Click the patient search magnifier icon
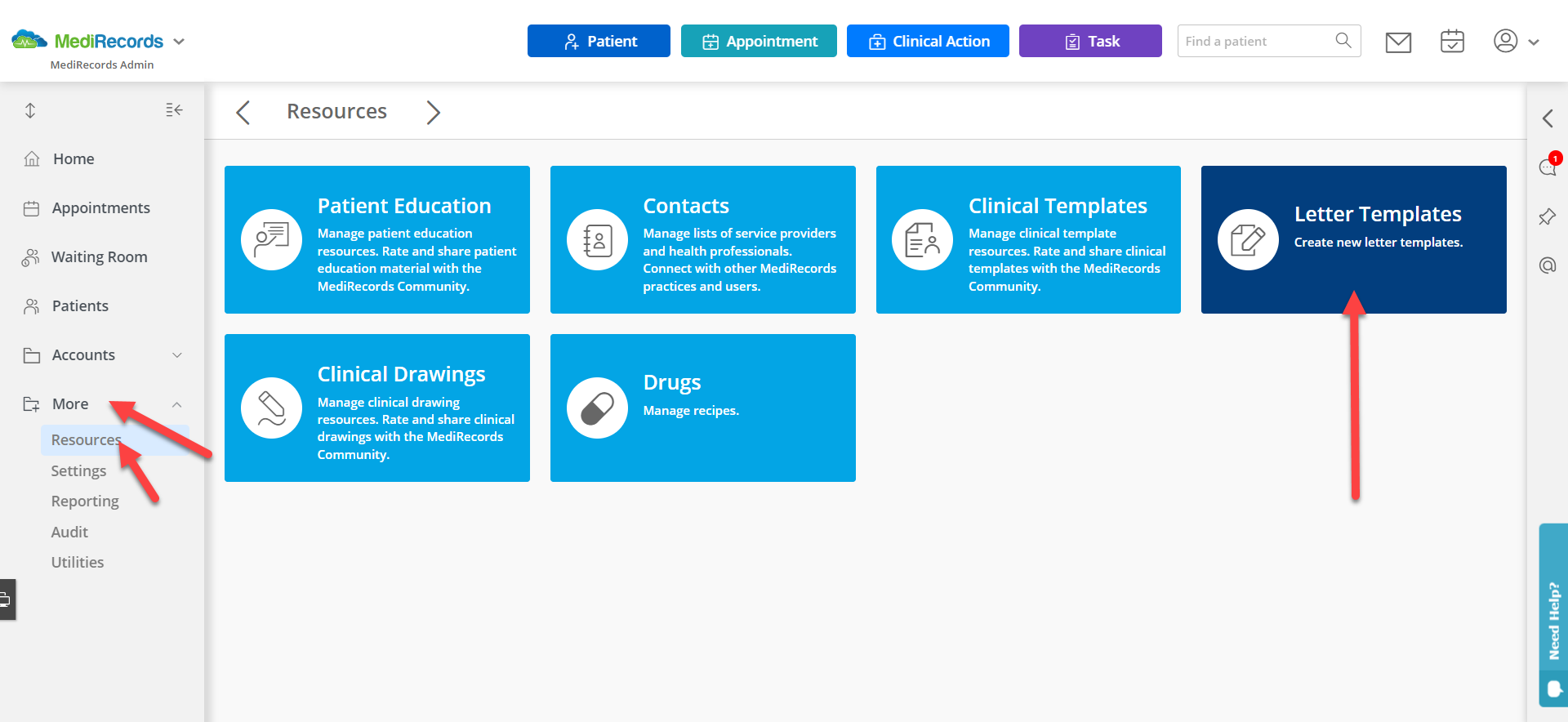Viewport: 1568px width, 722px height. coord(1343,40)
